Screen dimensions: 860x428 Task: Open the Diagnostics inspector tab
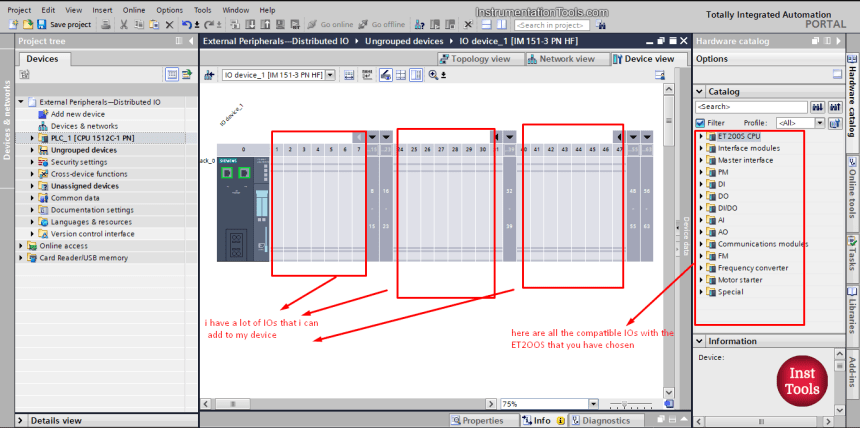coord(601,421)
